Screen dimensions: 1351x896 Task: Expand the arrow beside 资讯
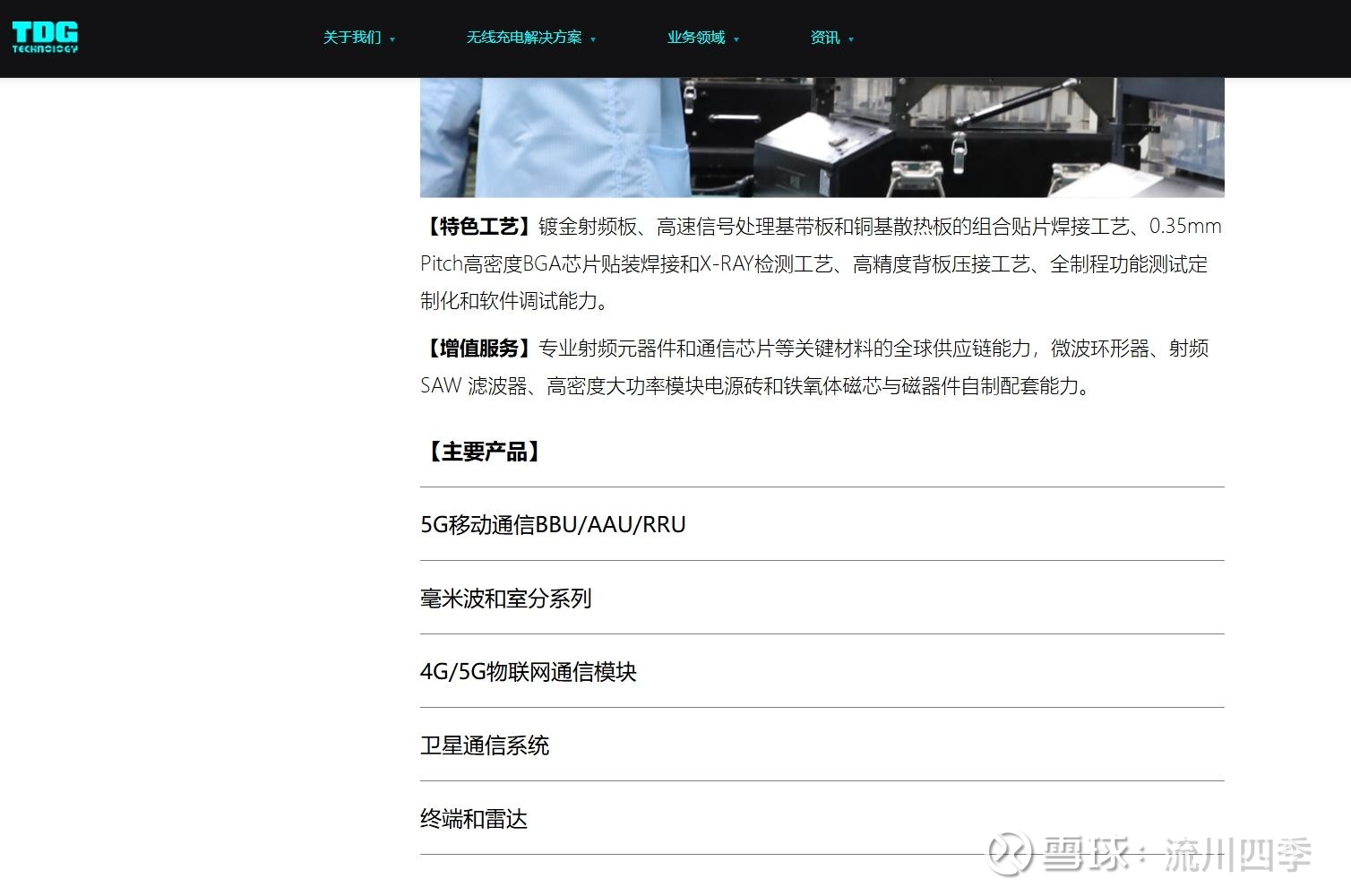[x=851, y=39]
